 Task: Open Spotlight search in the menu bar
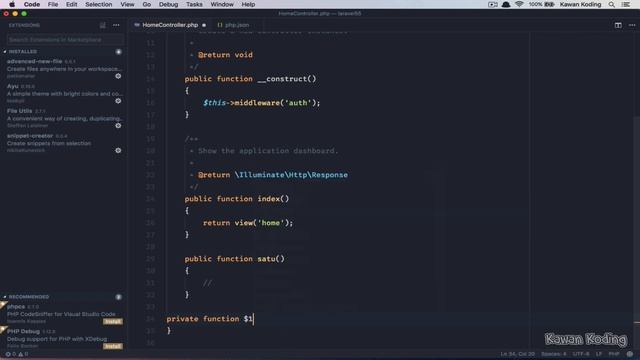(611, 4)
